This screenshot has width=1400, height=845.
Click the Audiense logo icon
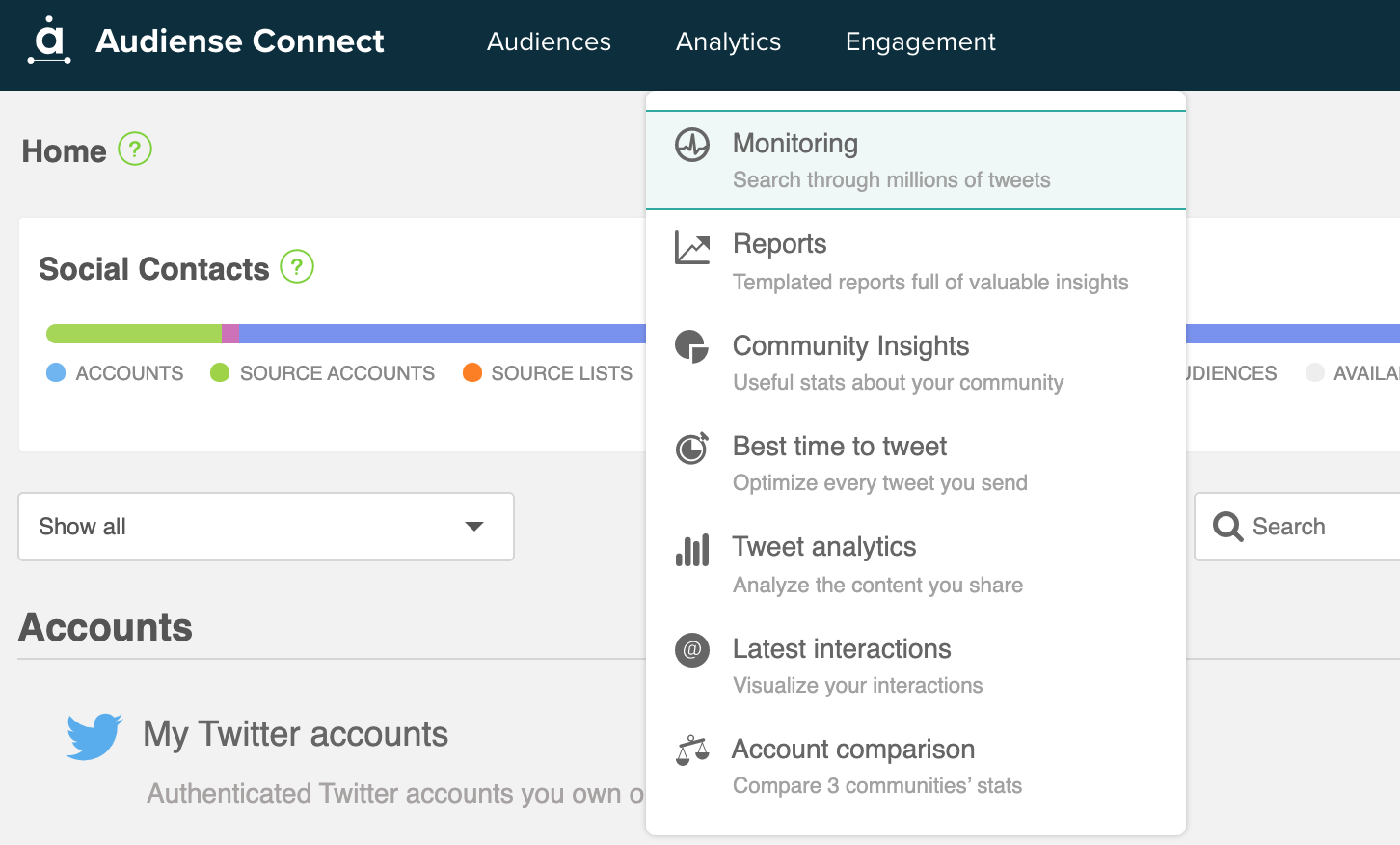(49, 41)
